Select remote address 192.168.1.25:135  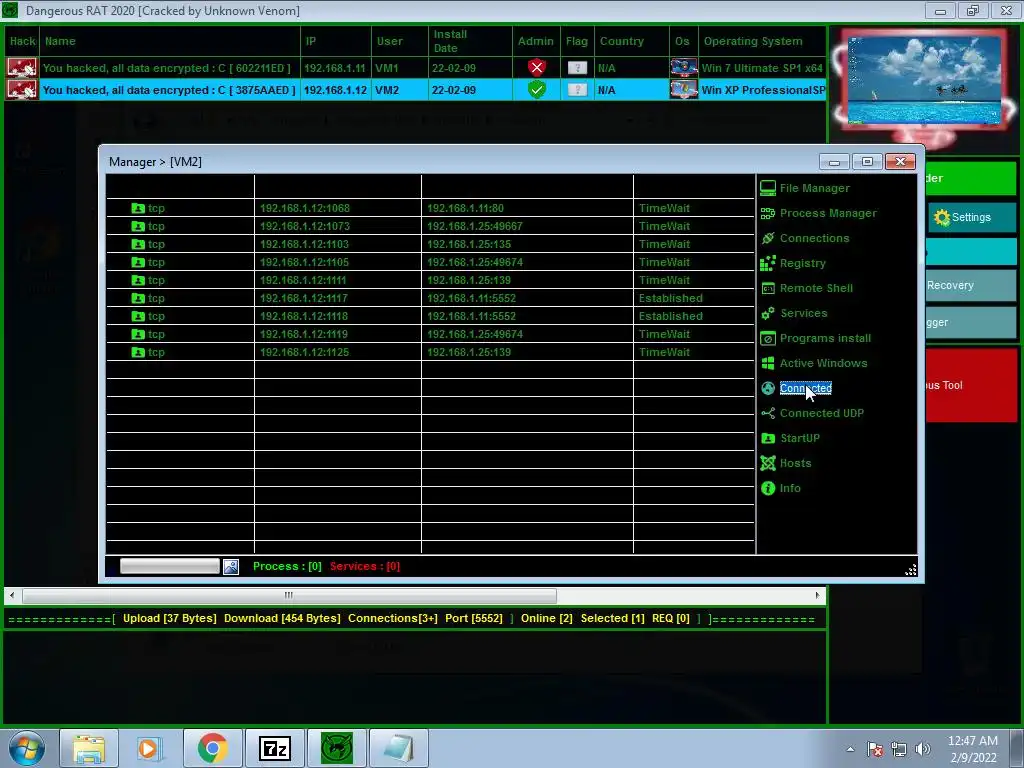469,244
